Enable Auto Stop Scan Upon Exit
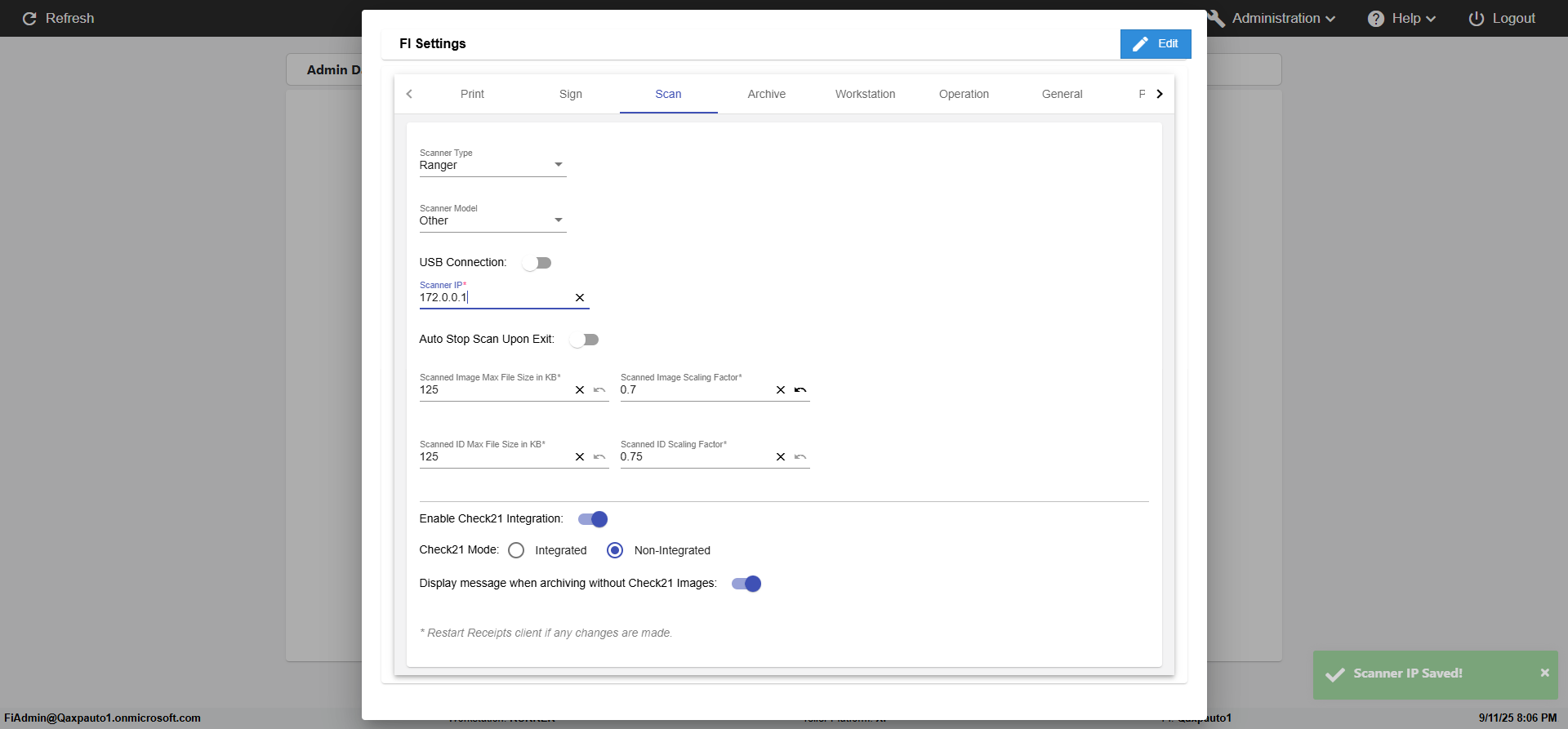This screenshot has width=1568, height=729. tap(584, 340)
